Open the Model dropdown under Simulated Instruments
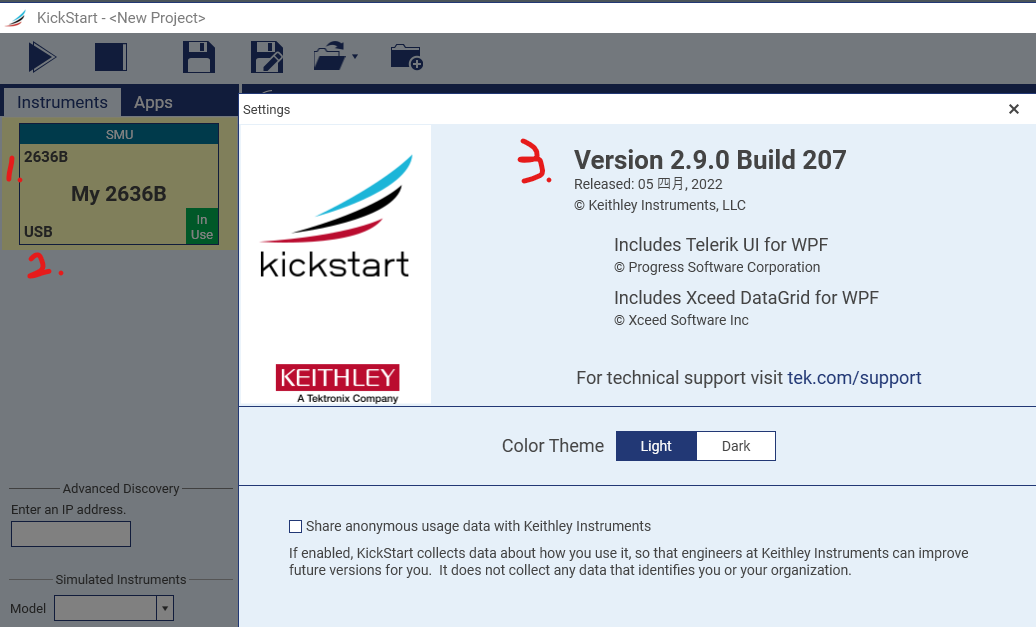The image size is (1036, 627). coord(163,608)
